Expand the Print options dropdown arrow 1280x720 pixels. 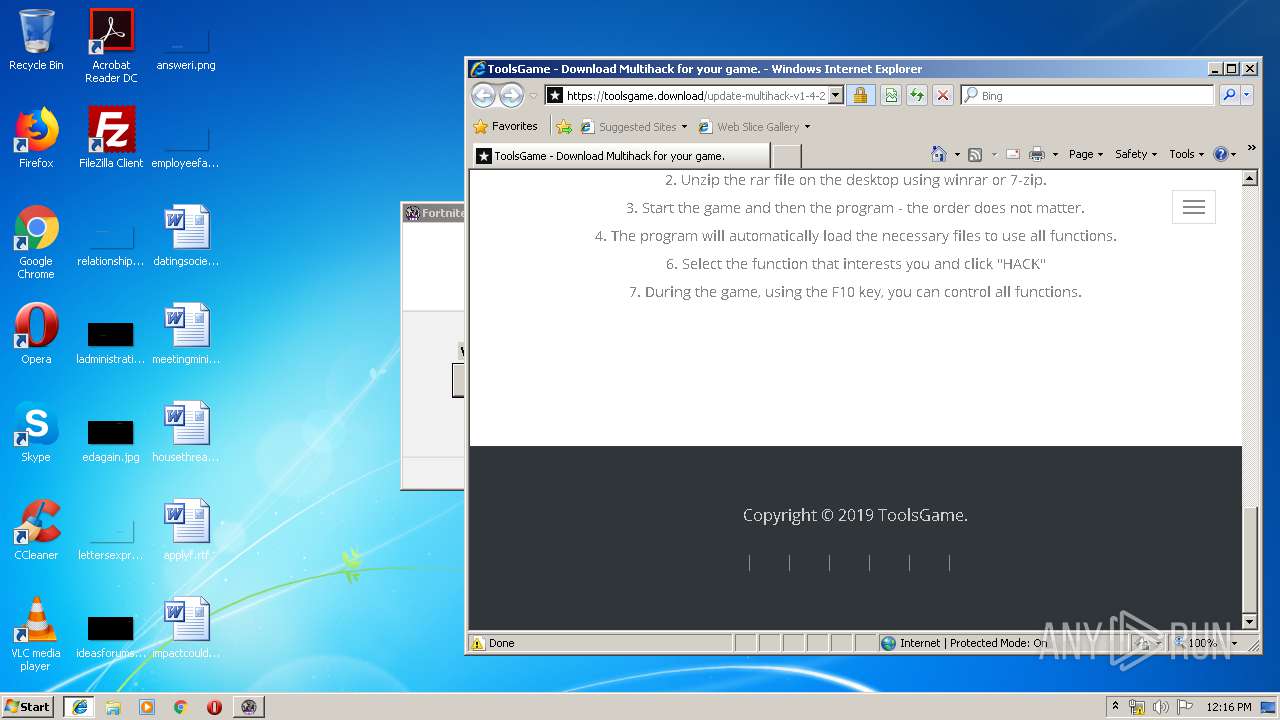[x=1054, y=154]
